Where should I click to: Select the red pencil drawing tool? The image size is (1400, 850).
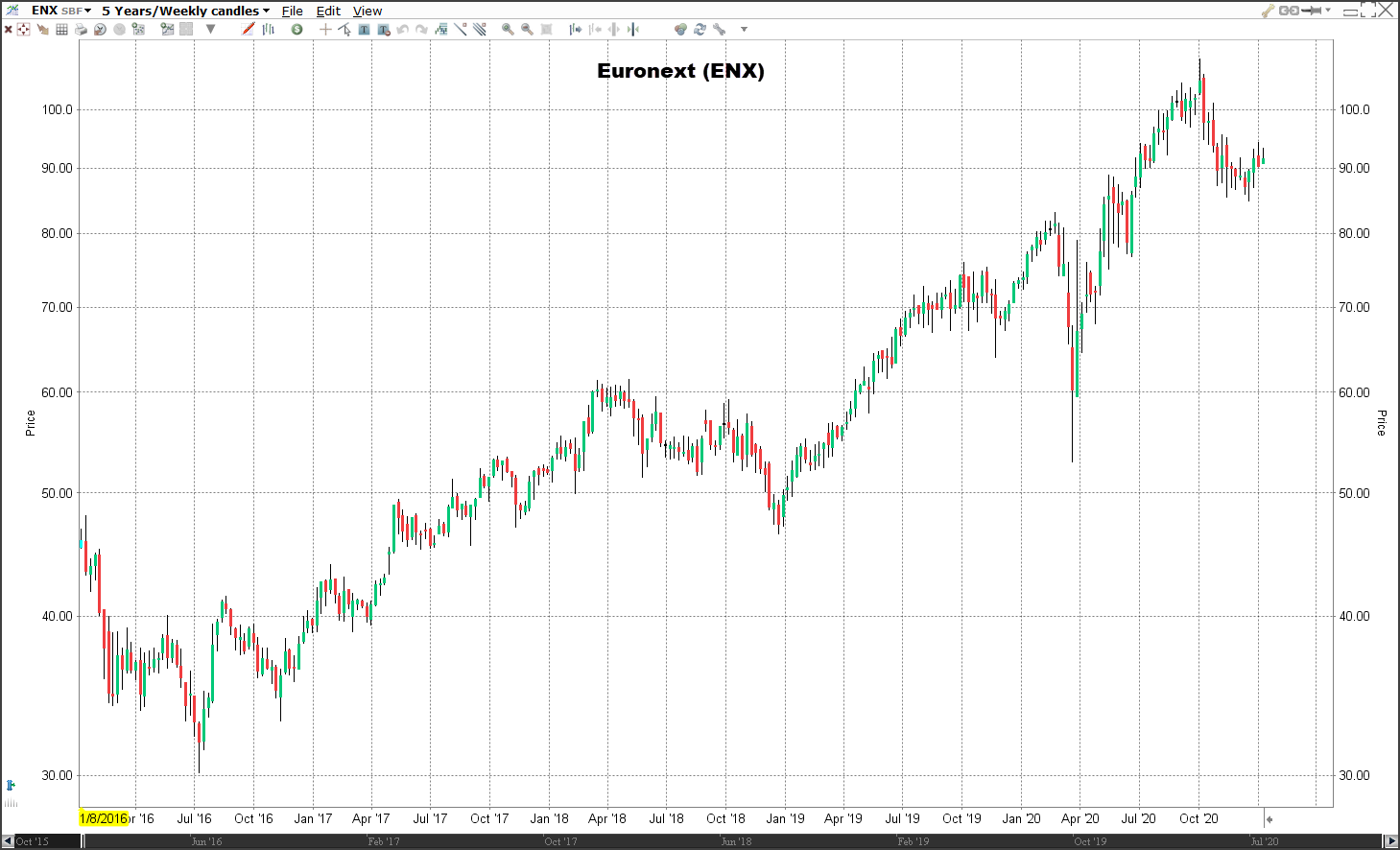coord(248,30)
